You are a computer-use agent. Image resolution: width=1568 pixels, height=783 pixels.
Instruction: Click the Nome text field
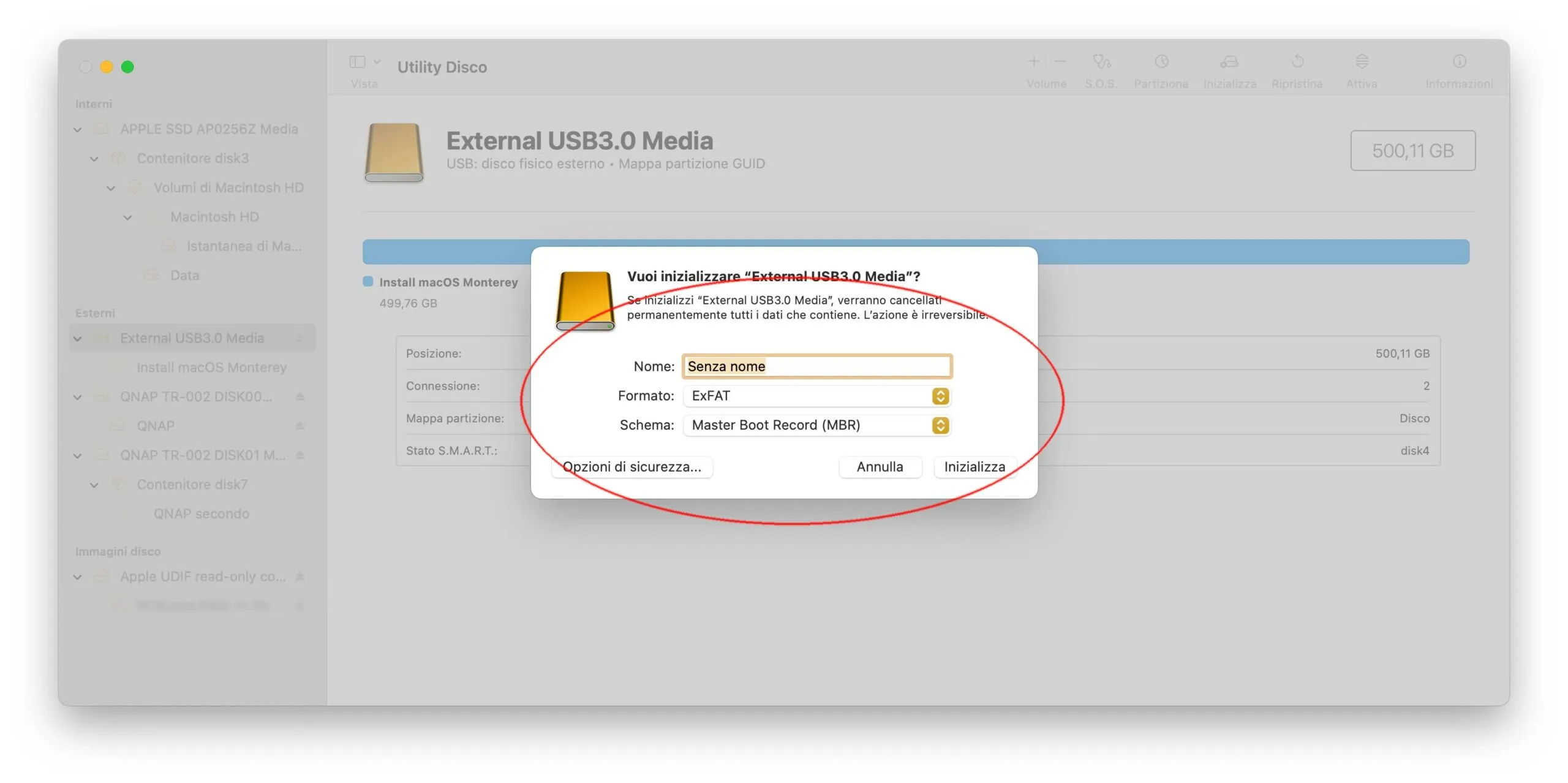[x=816, y=366]
